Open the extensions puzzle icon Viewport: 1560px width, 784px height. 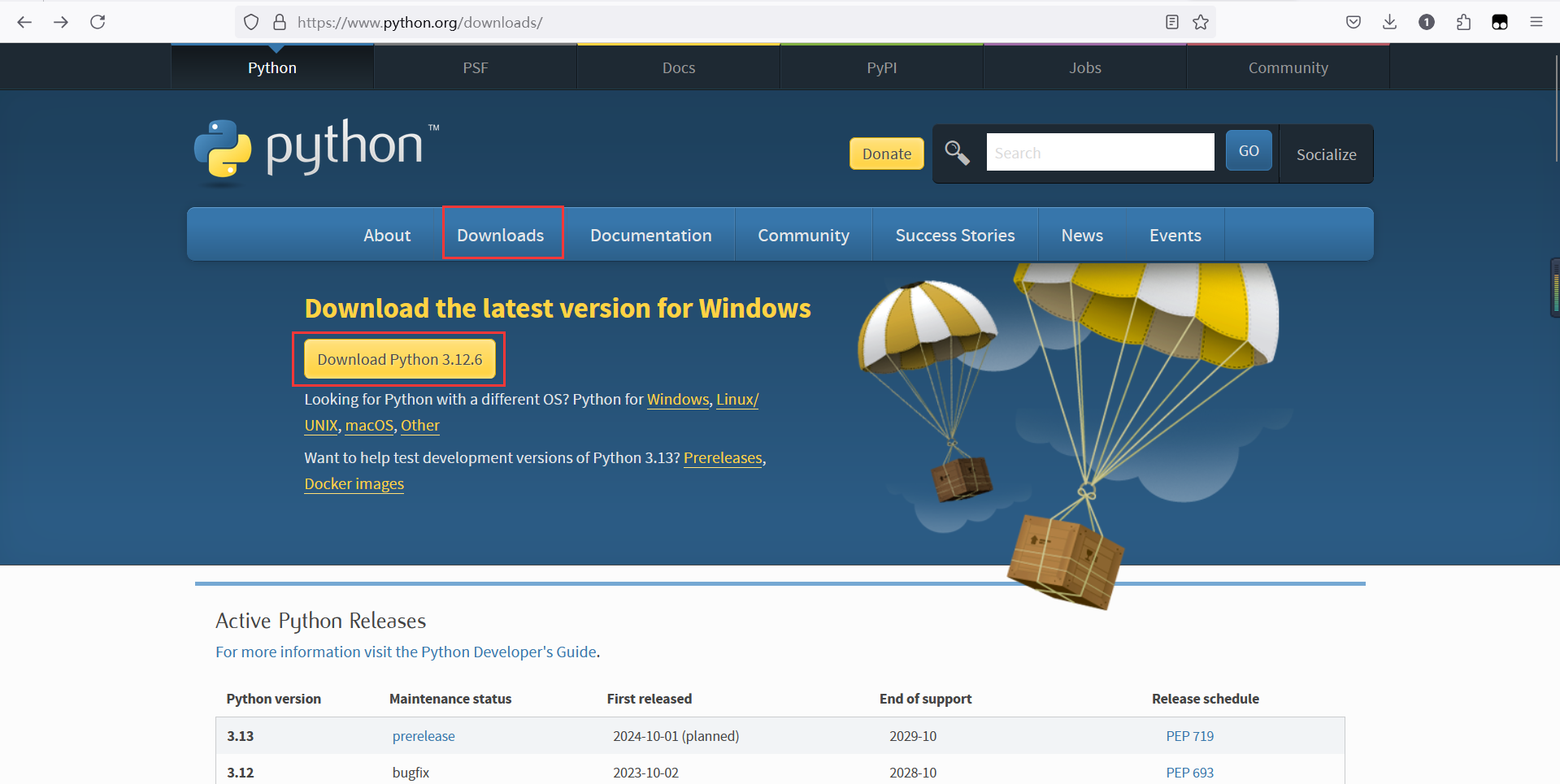(1463, 22)
